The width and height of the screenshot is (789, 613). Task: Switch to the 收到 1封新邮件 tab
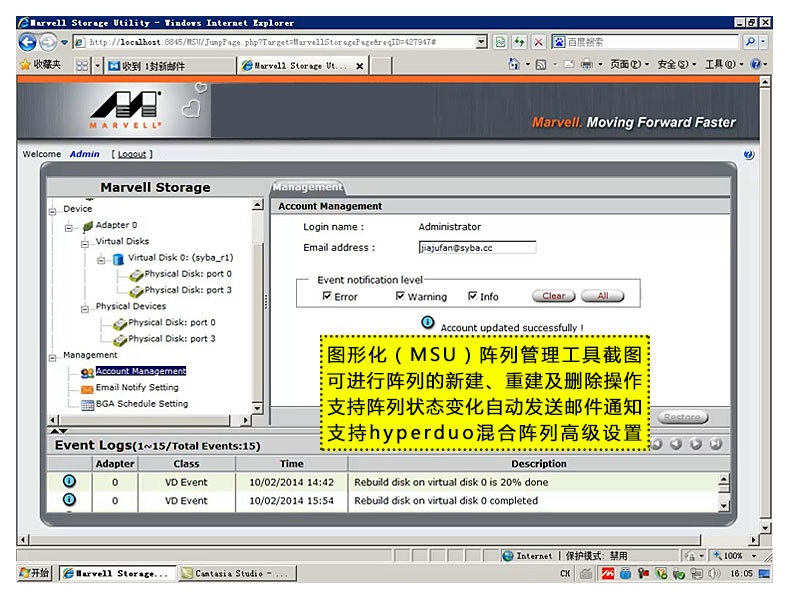pos(170,66)
